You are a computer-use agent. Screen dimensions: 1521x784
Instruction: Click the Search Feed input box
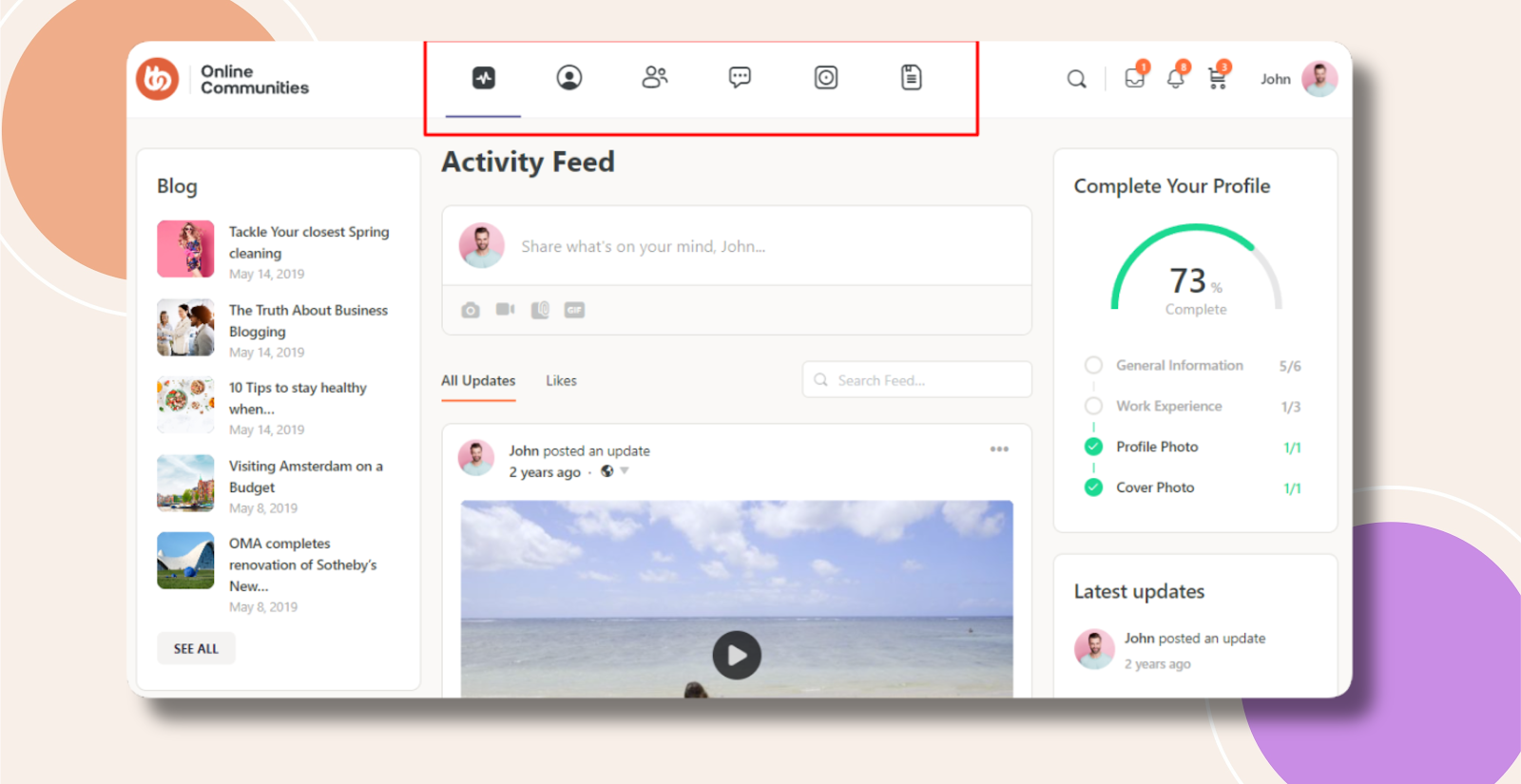[917, 380]
